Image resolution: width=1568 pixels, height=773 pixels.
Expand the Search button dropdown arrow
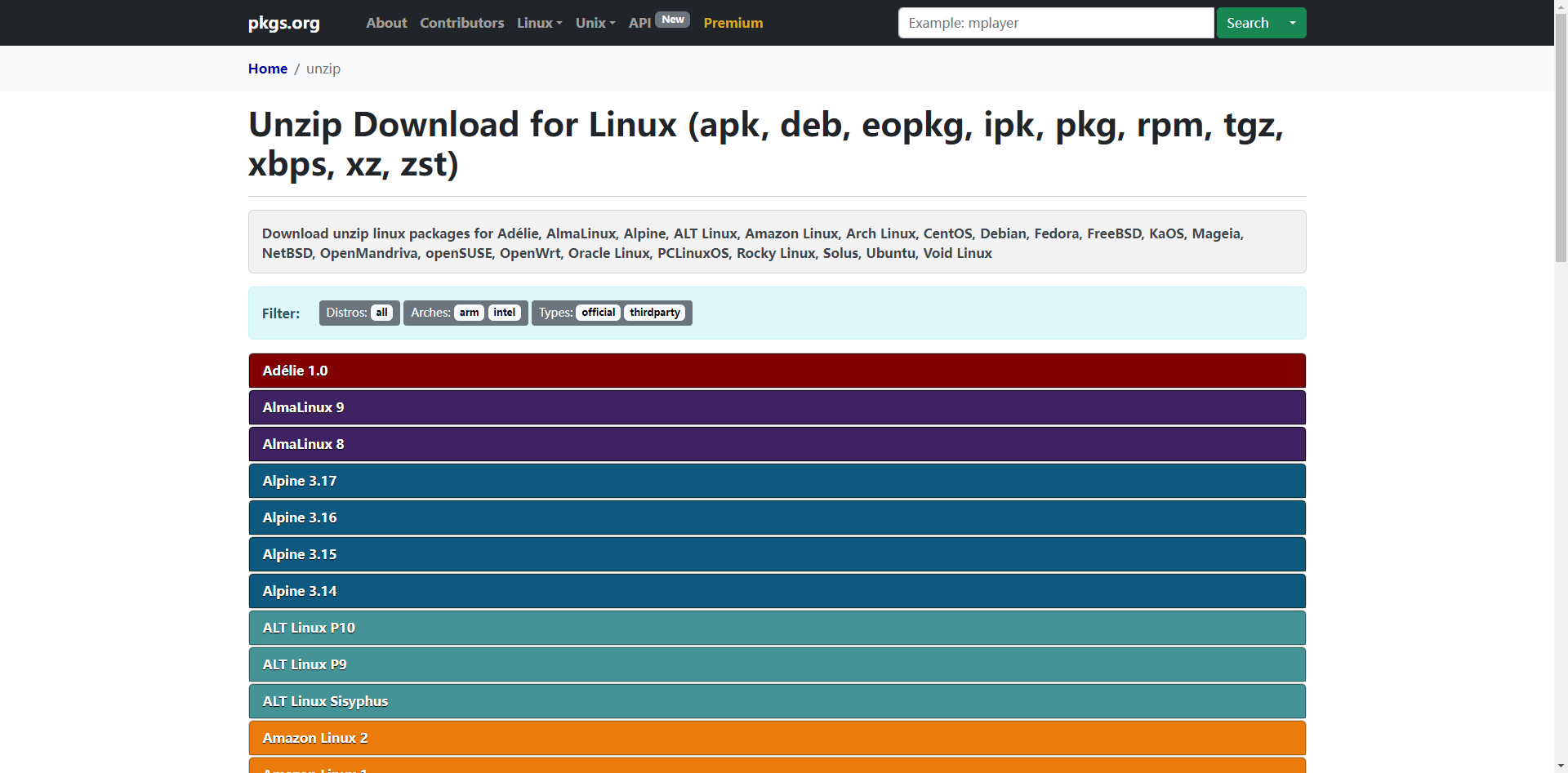point(1292,23)
